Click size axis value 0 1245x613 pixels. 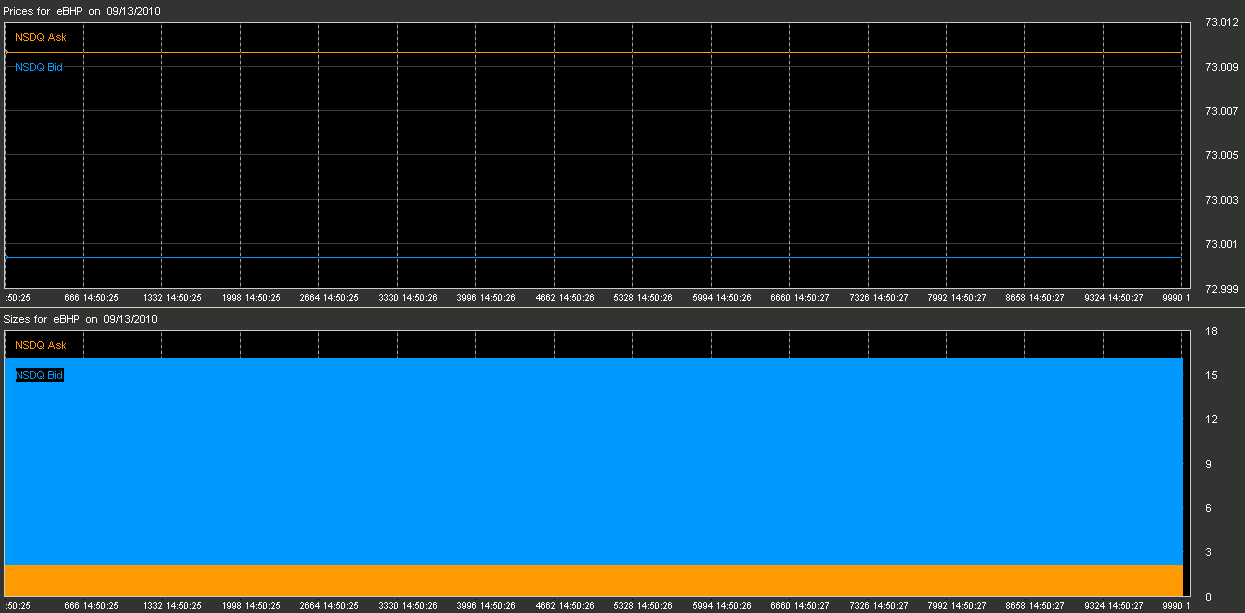click(1208, 597)
